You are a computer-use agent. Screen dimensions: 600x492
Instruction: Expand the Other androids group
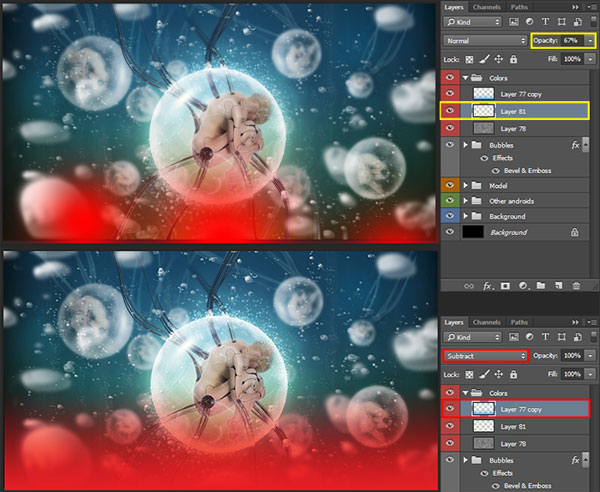466,201
